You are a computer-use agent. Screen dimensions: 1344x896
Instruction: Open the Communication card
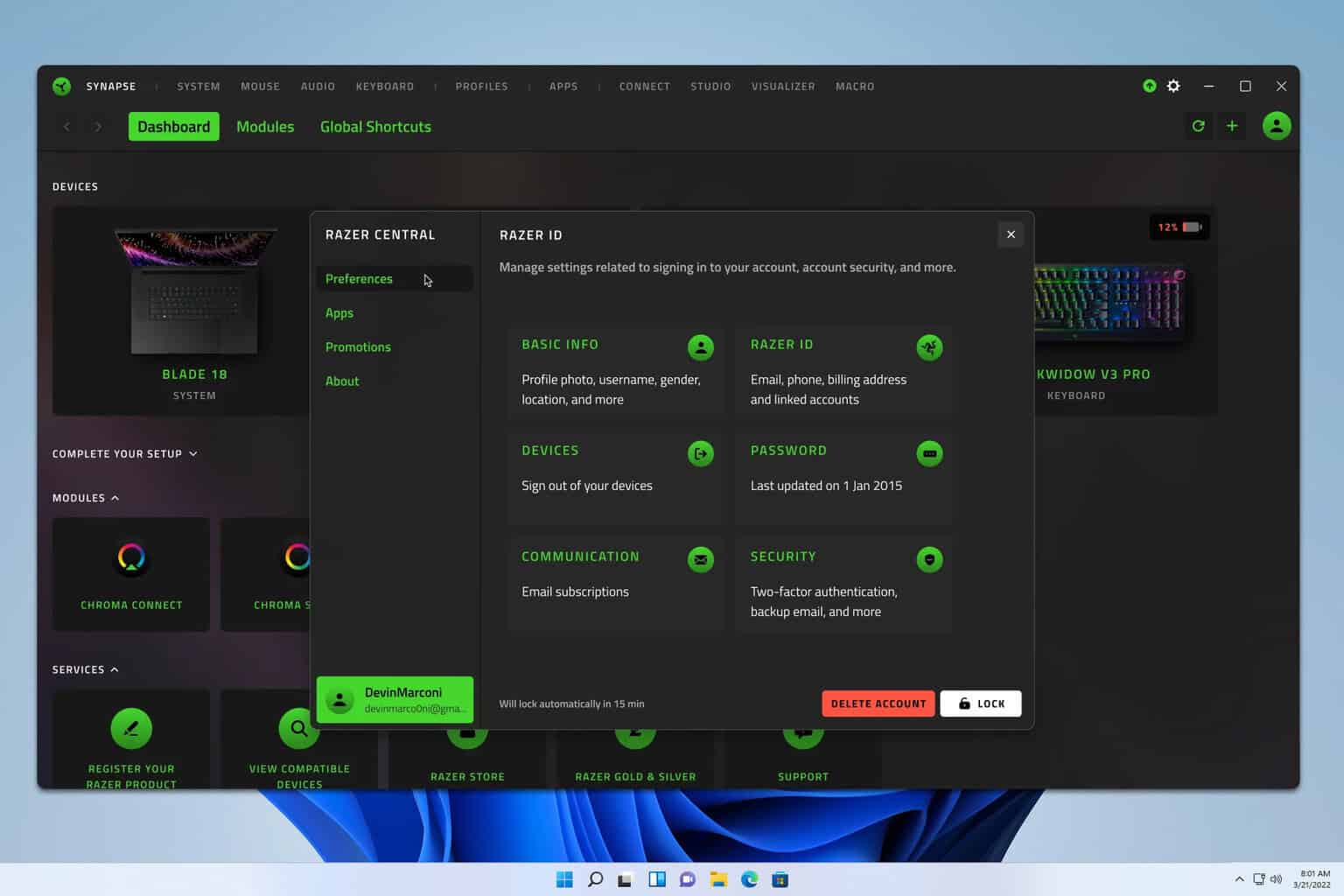tap(615, 584)
